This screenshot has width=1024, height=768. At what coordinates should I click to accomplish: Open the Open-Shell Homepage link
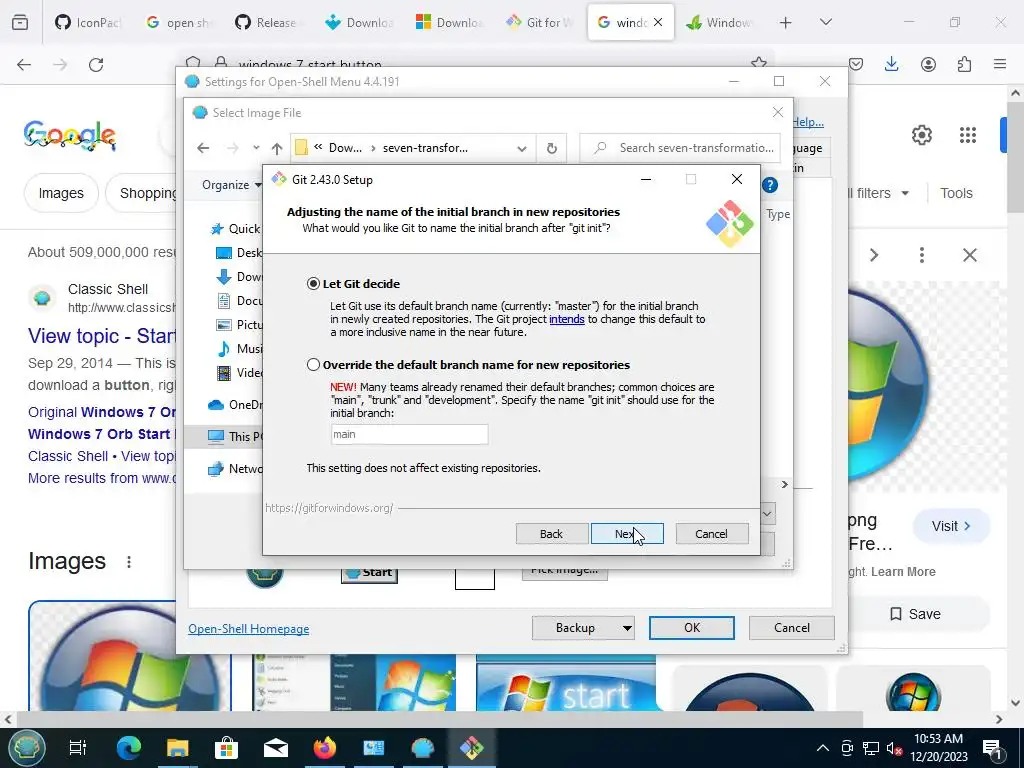click(248, 629)
